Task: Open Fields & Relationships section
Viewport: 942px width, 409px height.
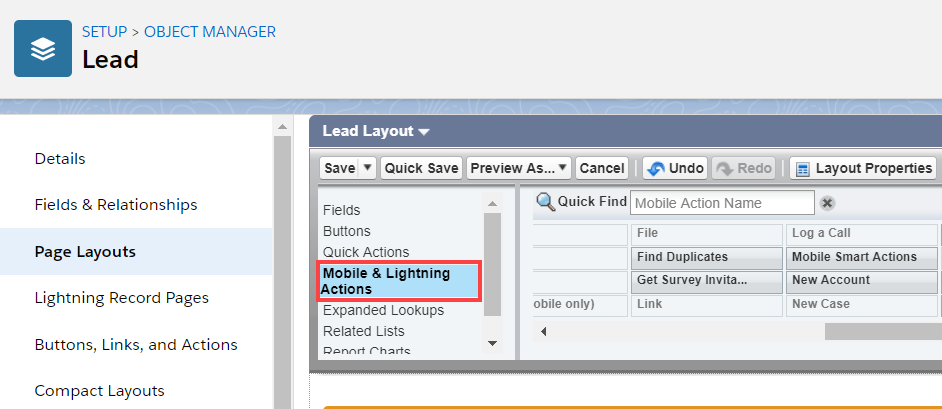Action: [116, 205]
